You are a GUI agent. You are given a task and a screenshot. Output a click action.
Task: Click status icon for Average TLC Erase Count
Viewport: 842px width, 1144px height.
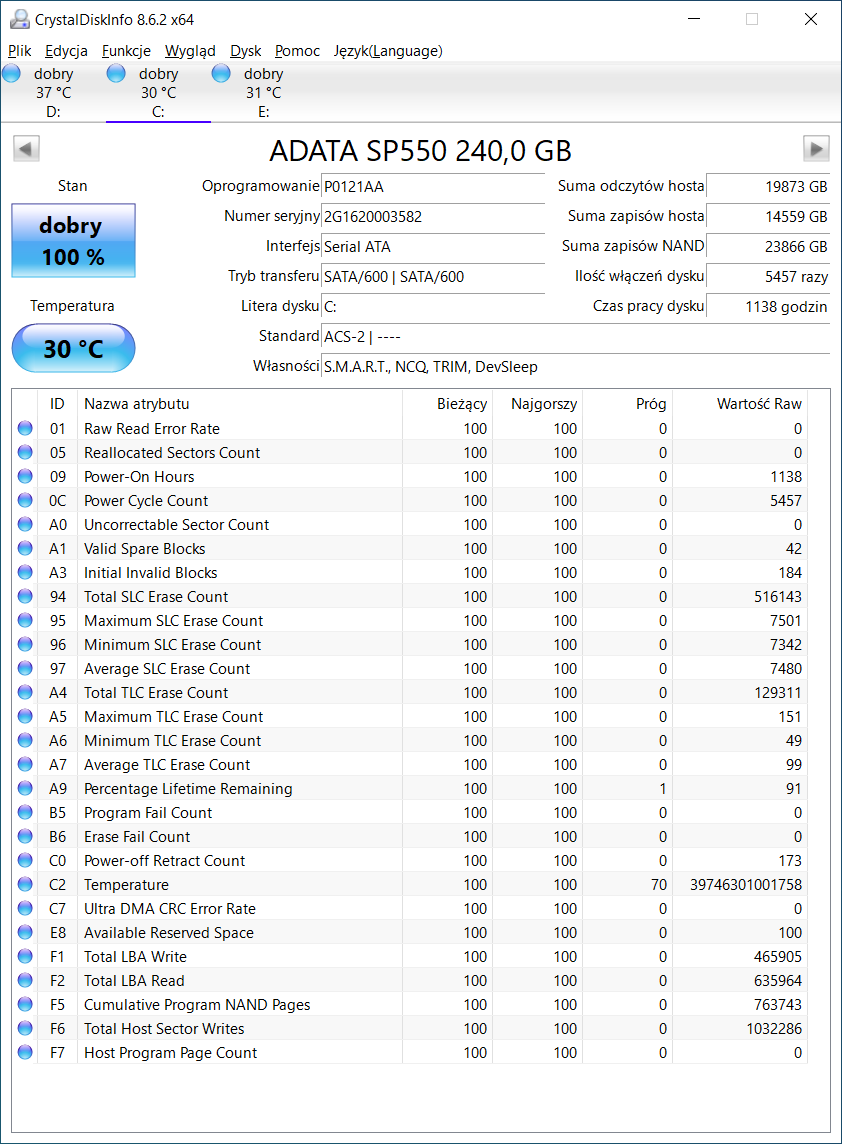(25, 765)
